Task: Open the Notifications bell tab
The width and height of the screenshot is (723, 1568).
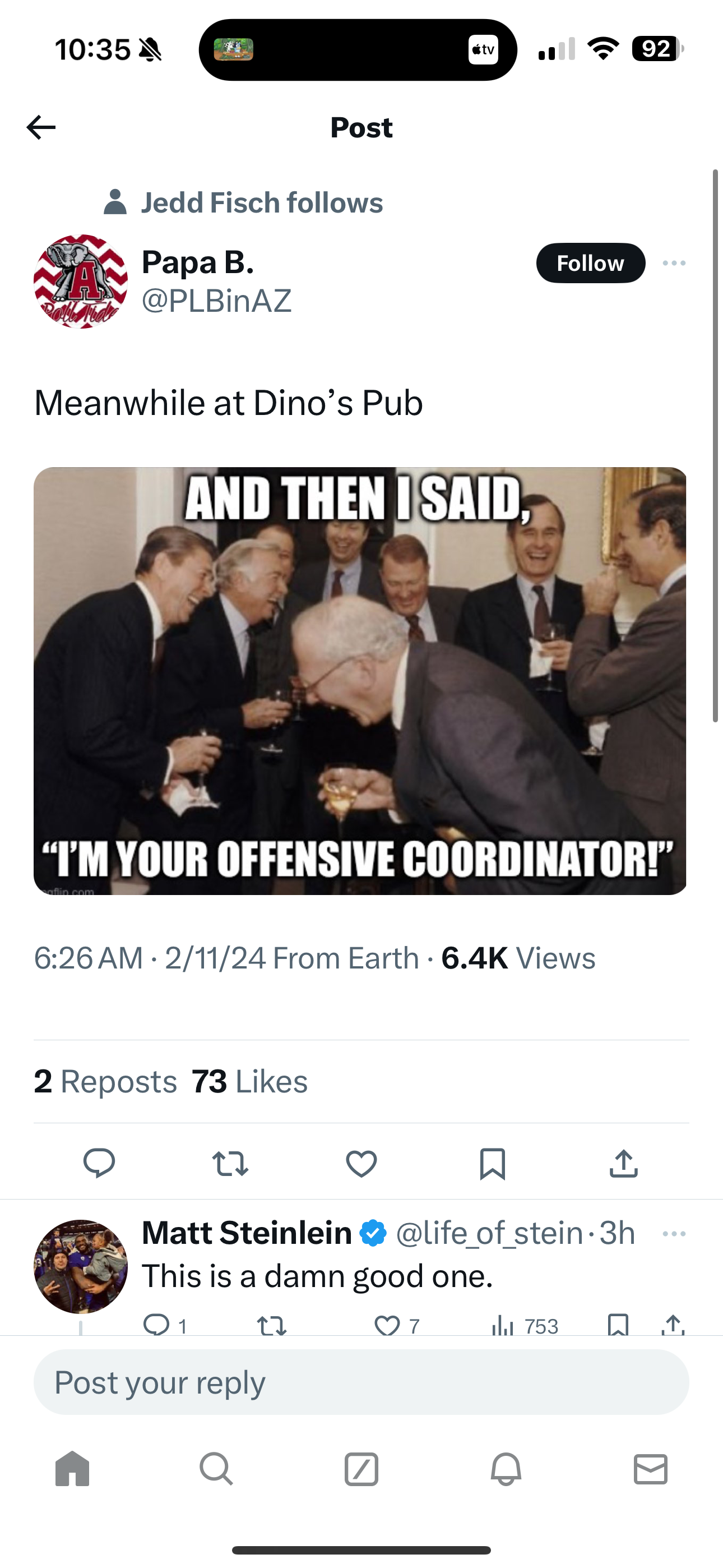Action: [506, 1469]
